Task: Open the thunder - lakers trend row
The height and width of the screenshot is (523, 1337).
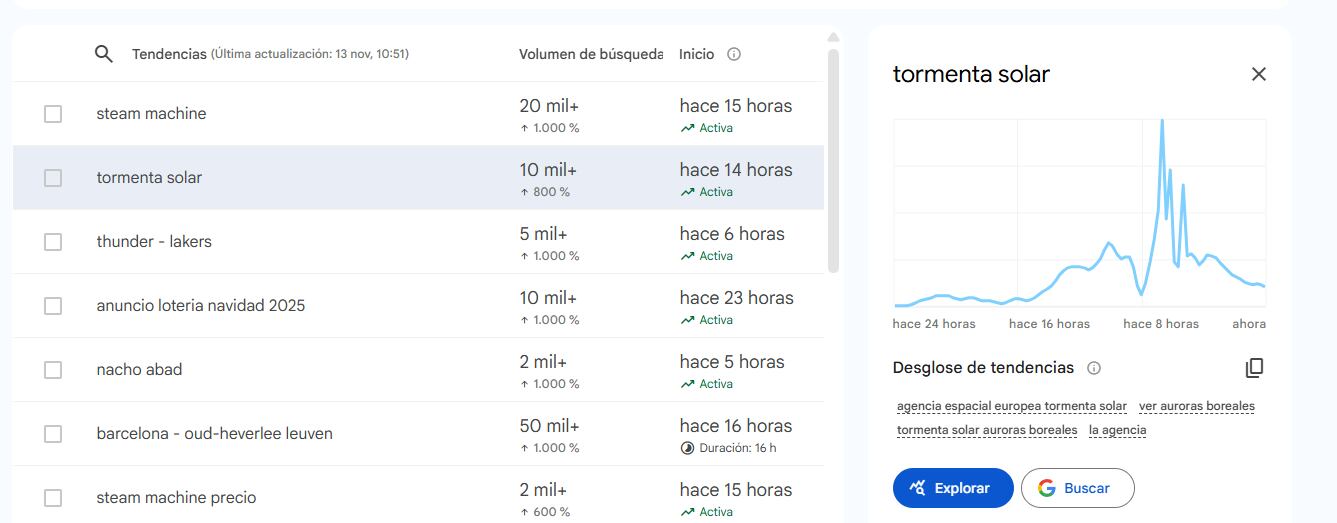Action: [418, 242]
